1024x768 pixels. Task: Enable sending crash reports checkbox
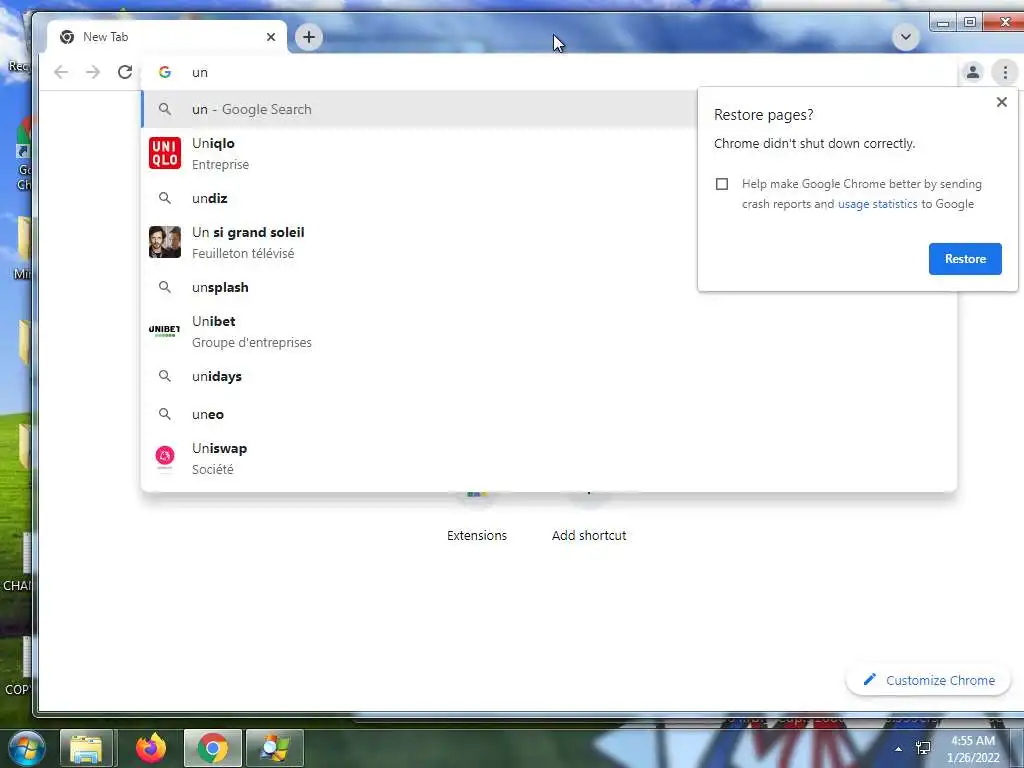(x=722, y=184)
